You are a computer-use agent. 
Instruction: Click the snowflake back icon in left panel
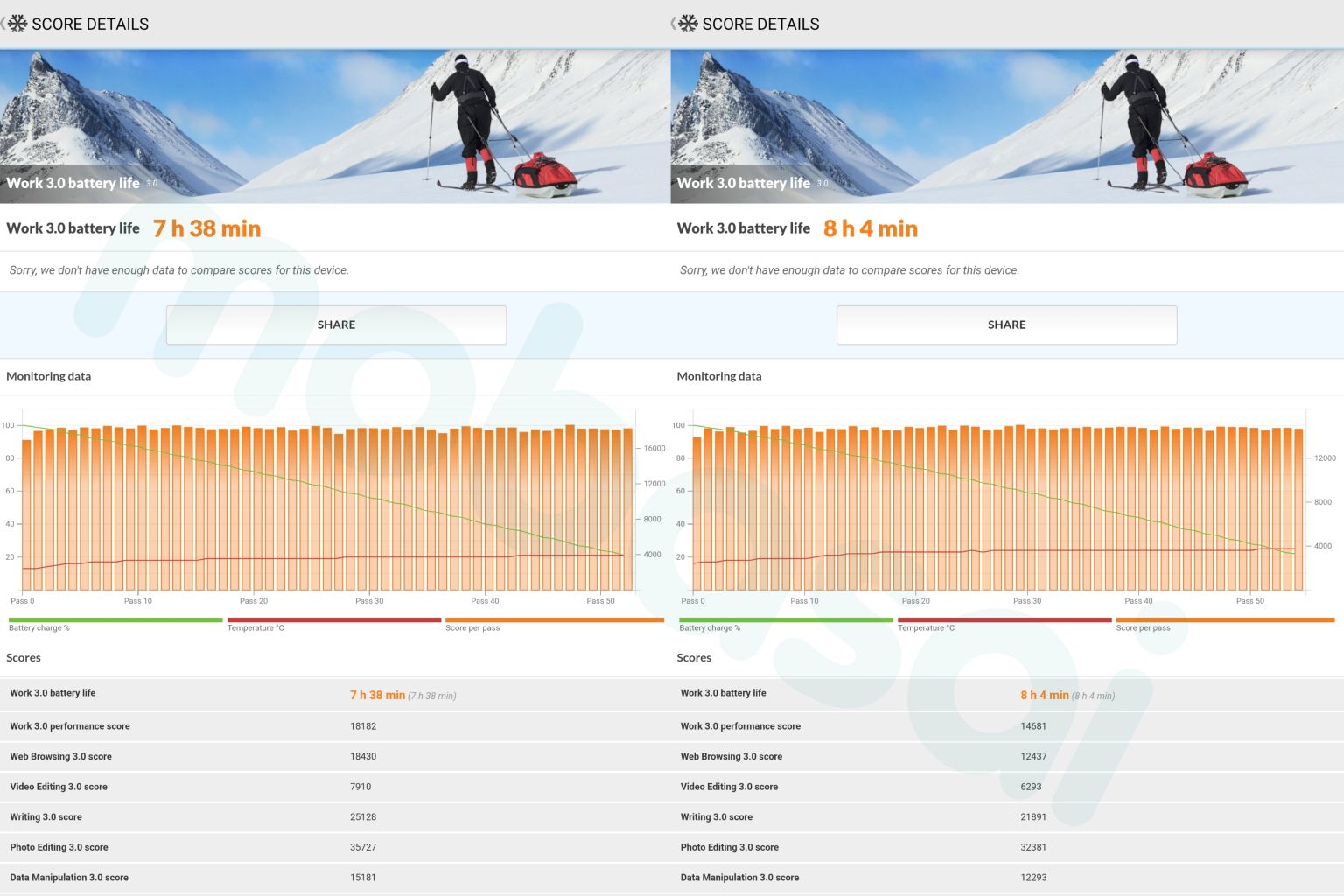(x=17, y=24)
